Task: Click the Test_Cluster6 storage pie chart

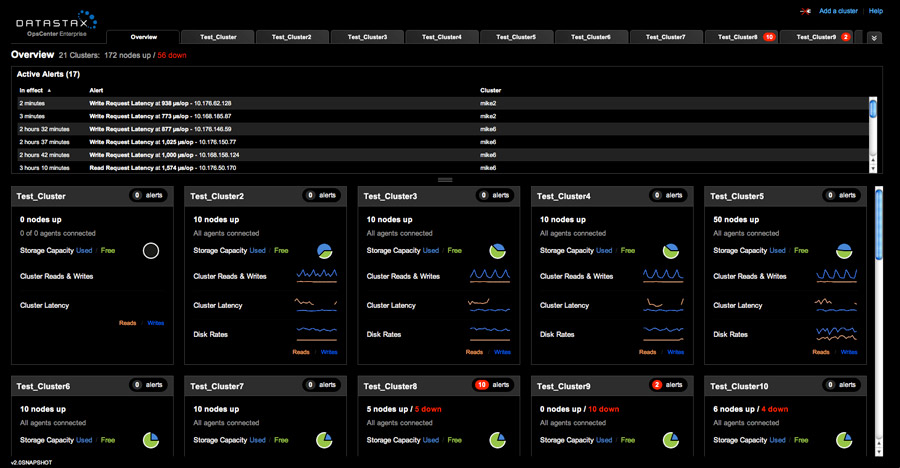Action: click(151, 440)
